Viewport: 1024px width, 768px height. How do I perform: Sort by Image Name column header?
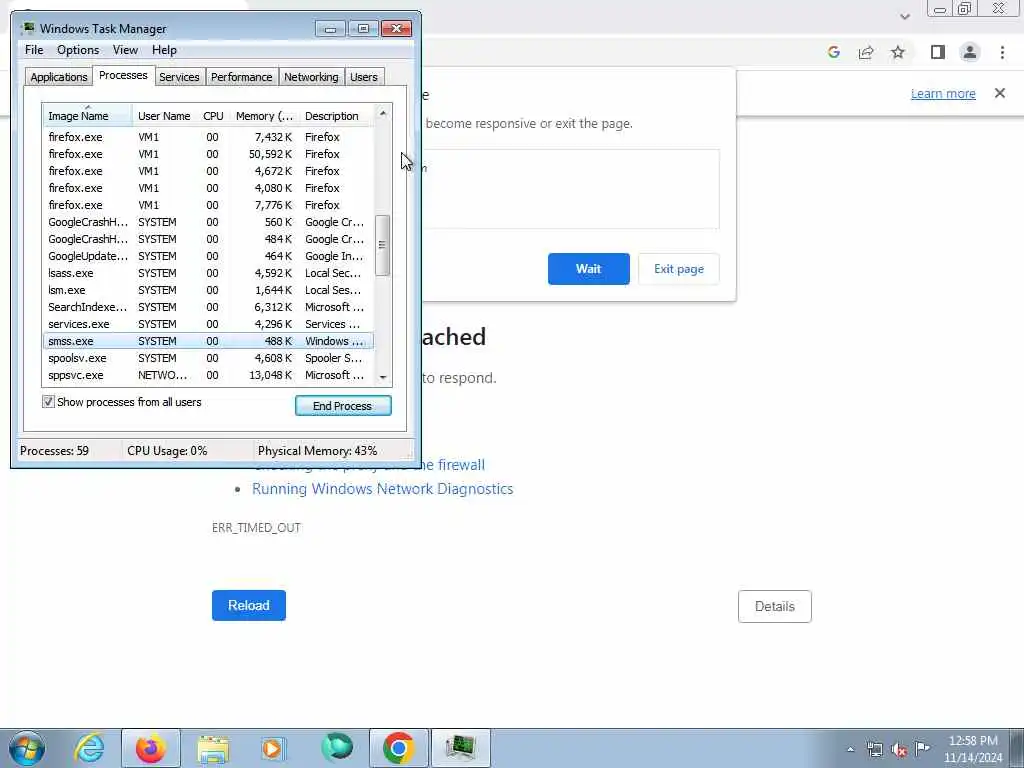point(87,116)
